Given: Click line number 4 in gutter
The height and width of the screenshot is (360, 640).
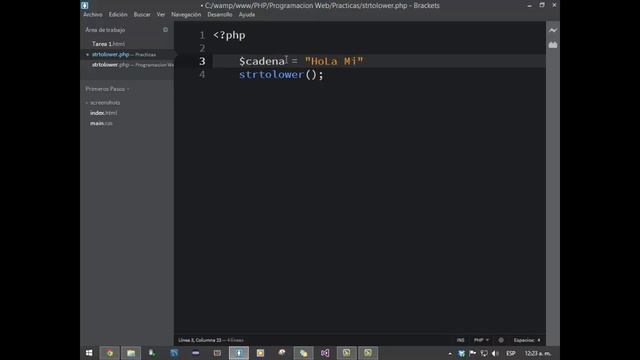Looking at the screenshot, I should [x=202, y=75].
